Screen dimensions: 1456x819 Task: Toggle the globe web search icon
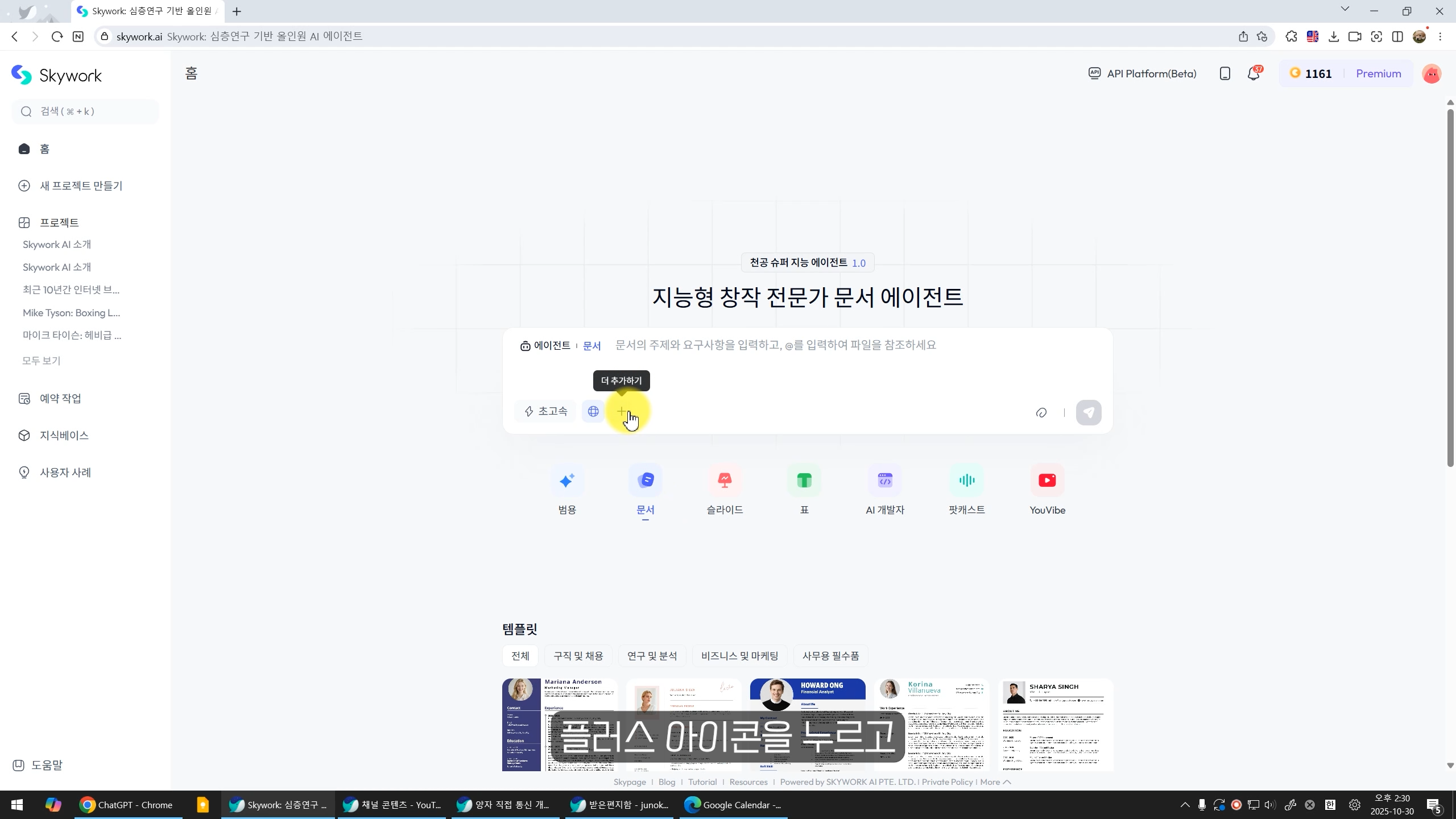[x=593, y=411]
